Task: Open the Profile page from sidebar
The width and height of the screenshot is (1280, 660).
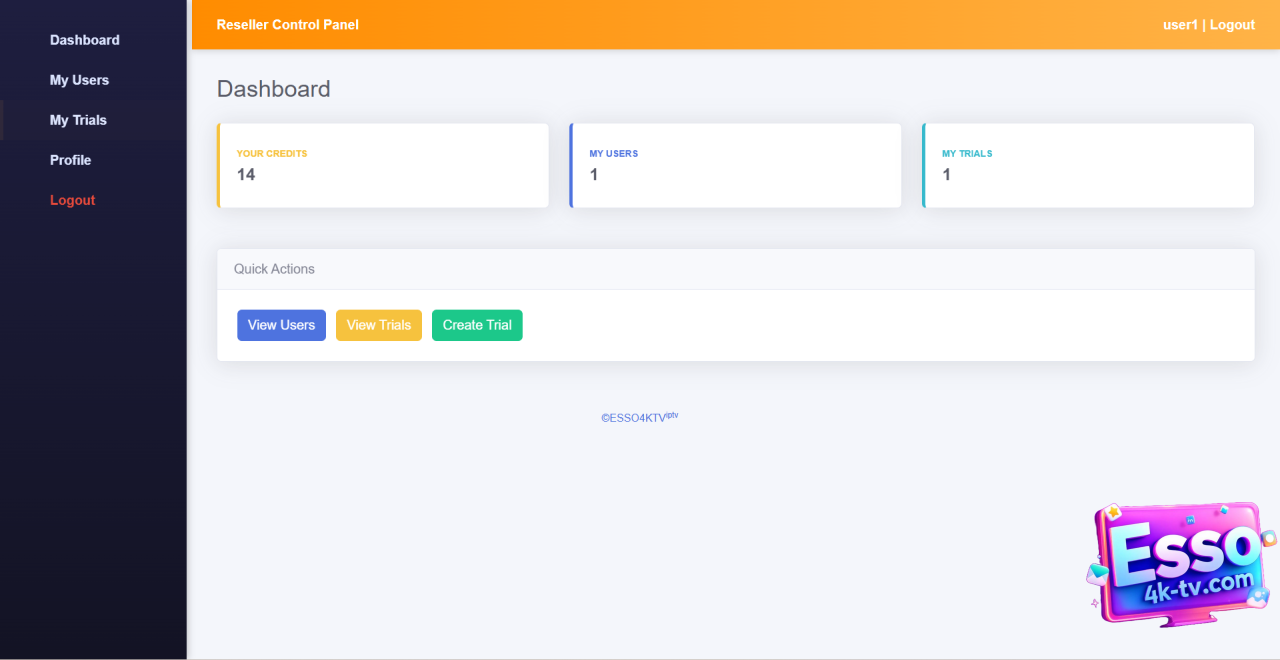Action: pos(70,160)
